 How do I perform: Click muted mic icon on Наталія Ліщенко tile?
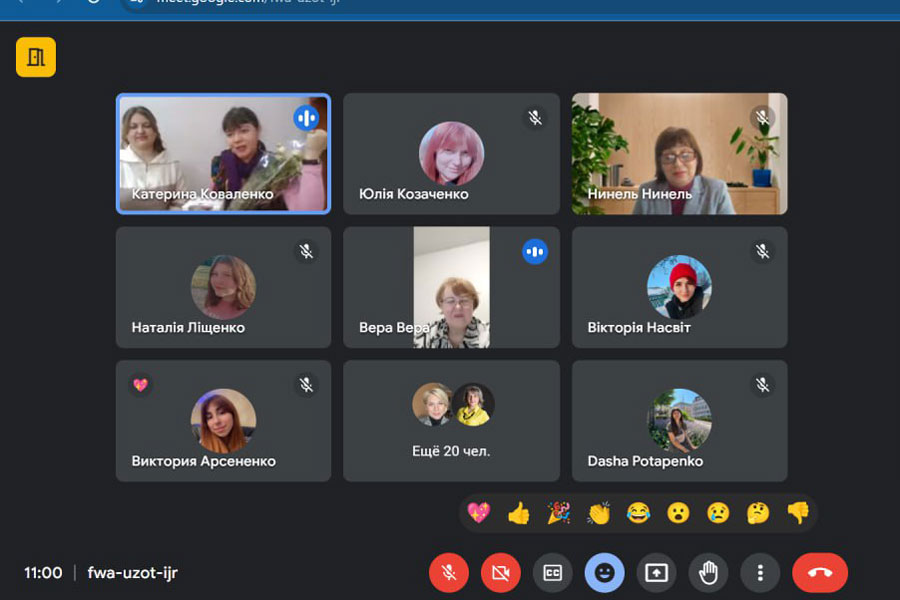click(x=306, y=251)
